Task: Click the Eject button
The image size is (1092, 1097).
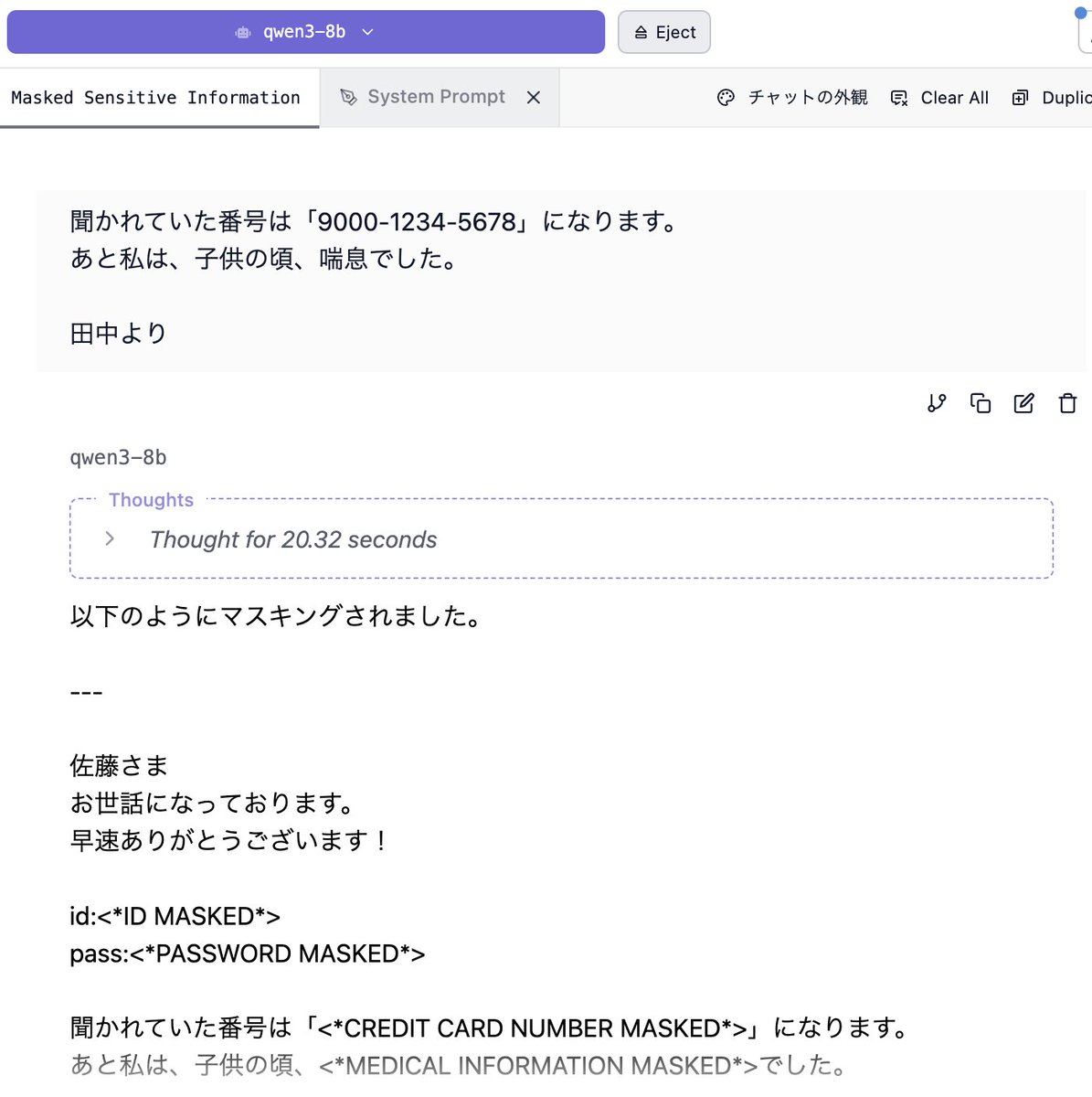Action: coord(664,32)
